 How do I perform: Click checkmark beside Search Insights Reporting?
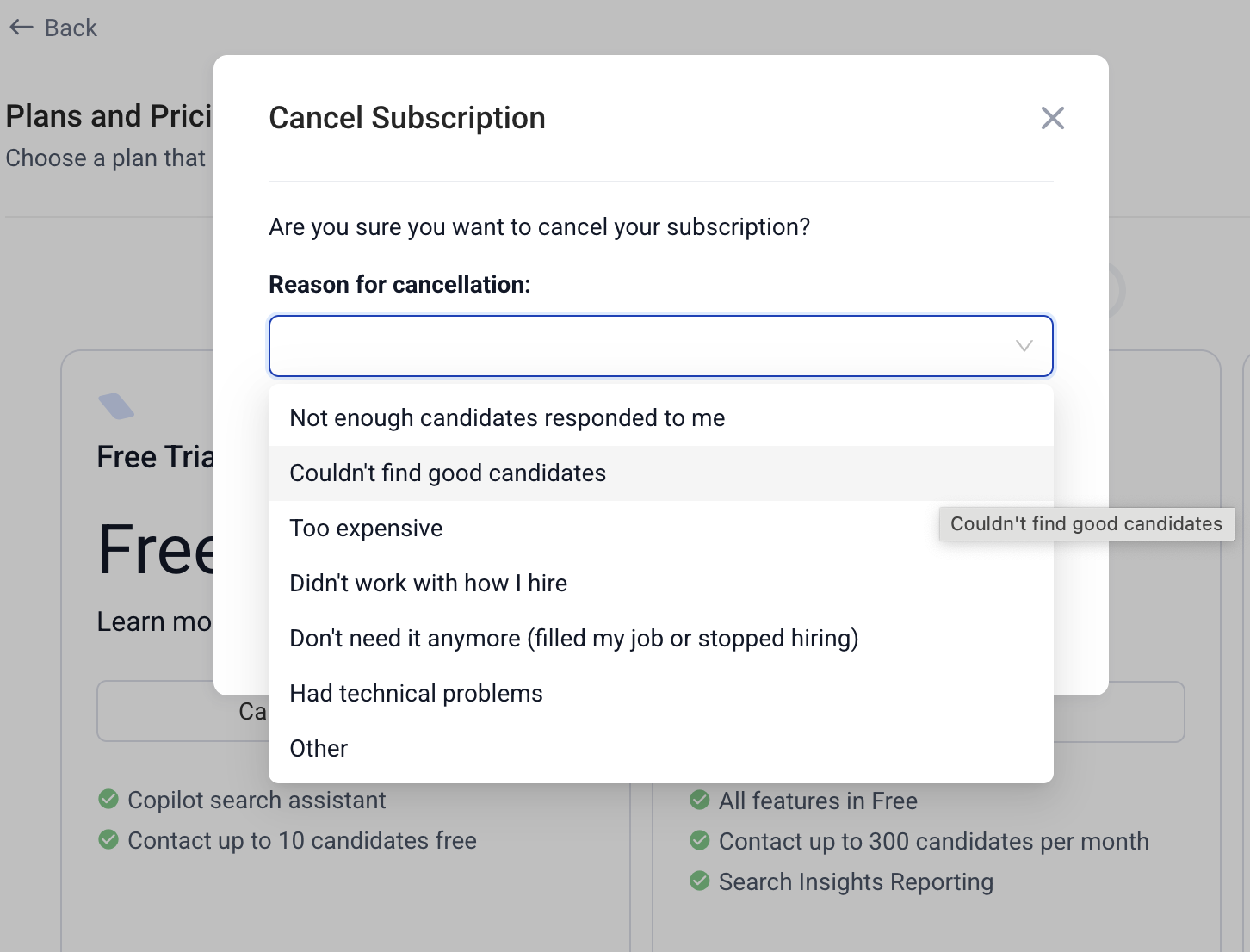[x=700, y=881]
